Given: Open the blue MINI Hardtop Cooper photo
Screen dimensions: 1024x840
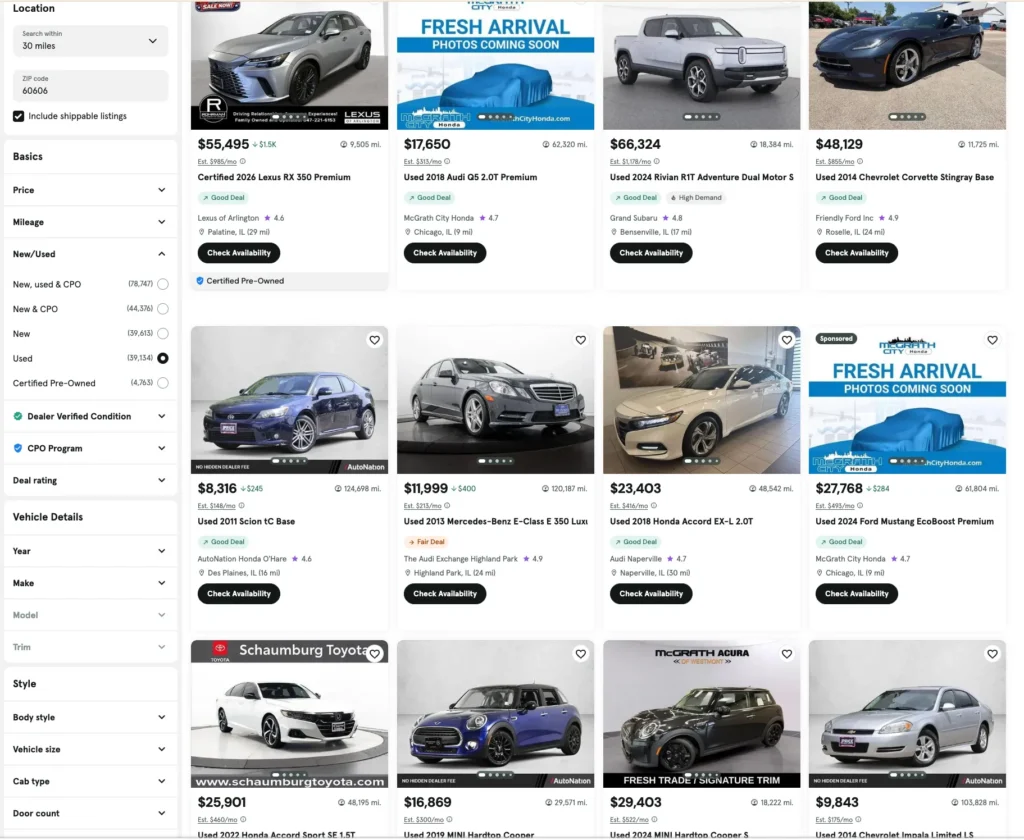Looking at the screenshot, I should point(496,714).
